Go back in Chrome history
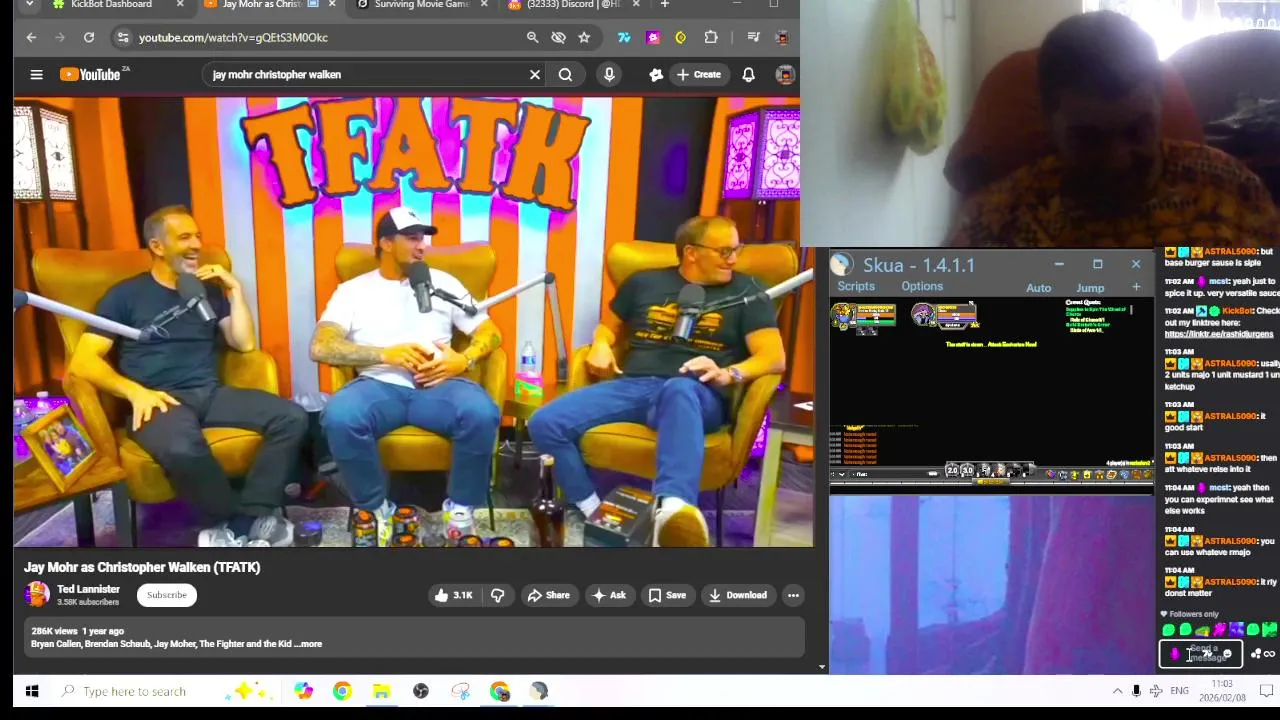The height and width of the screenshot is (720, 1280). tap(31, 37)
